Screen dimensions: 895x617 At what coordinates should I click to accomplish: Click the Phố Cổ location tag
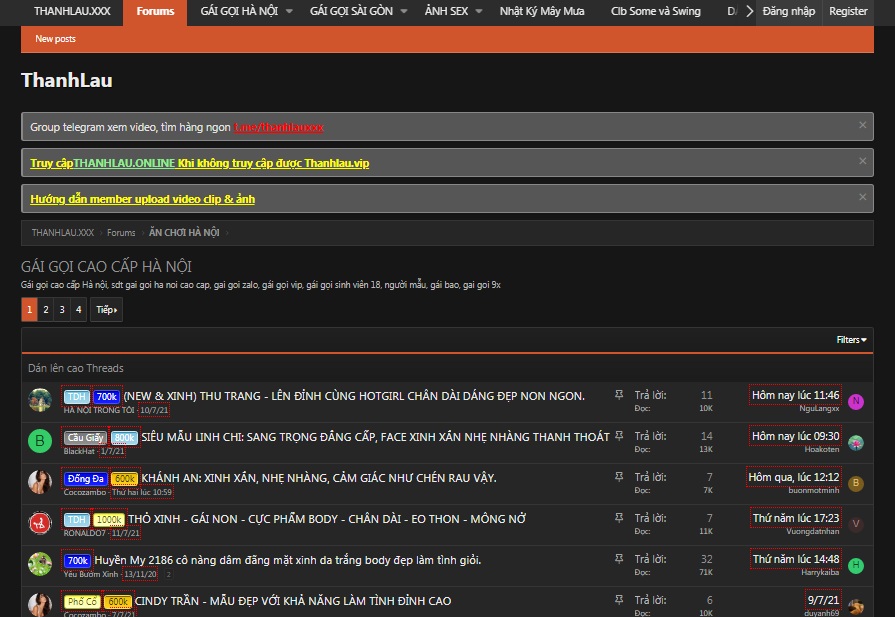(82, 602)
